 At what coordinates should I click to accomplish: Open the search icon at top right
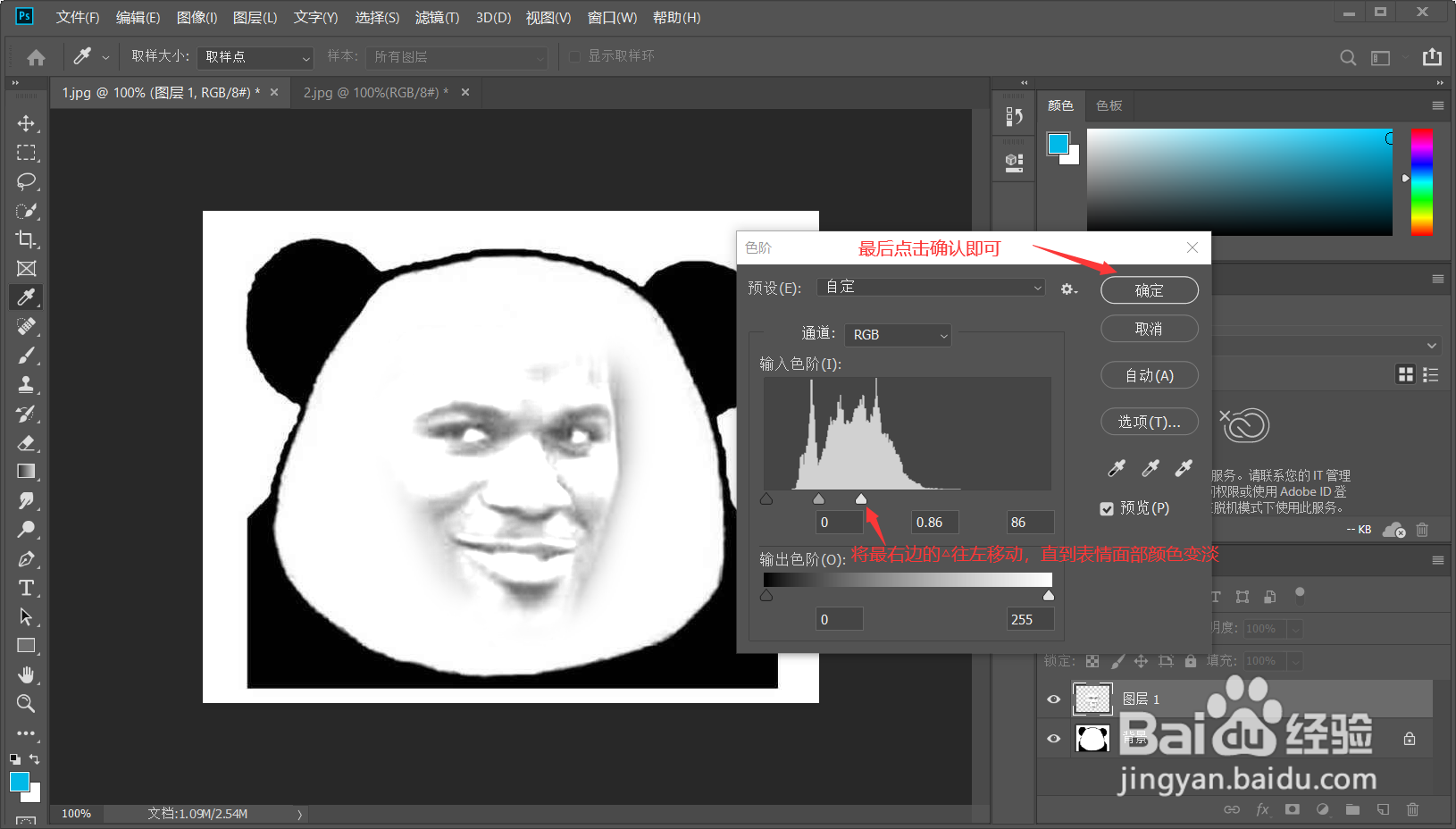[x=1348, y=57]
